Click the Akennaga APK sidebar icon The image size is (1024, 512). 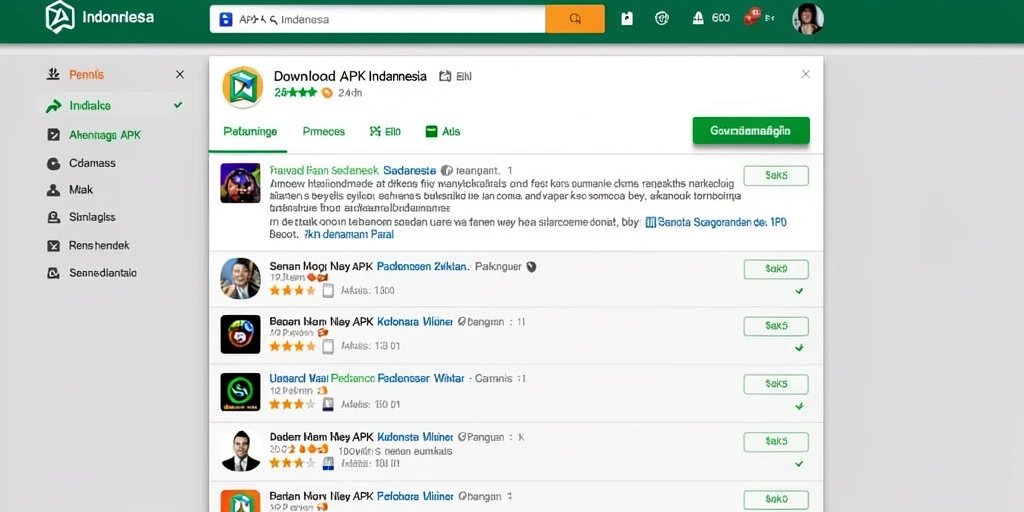pos(54,135)
